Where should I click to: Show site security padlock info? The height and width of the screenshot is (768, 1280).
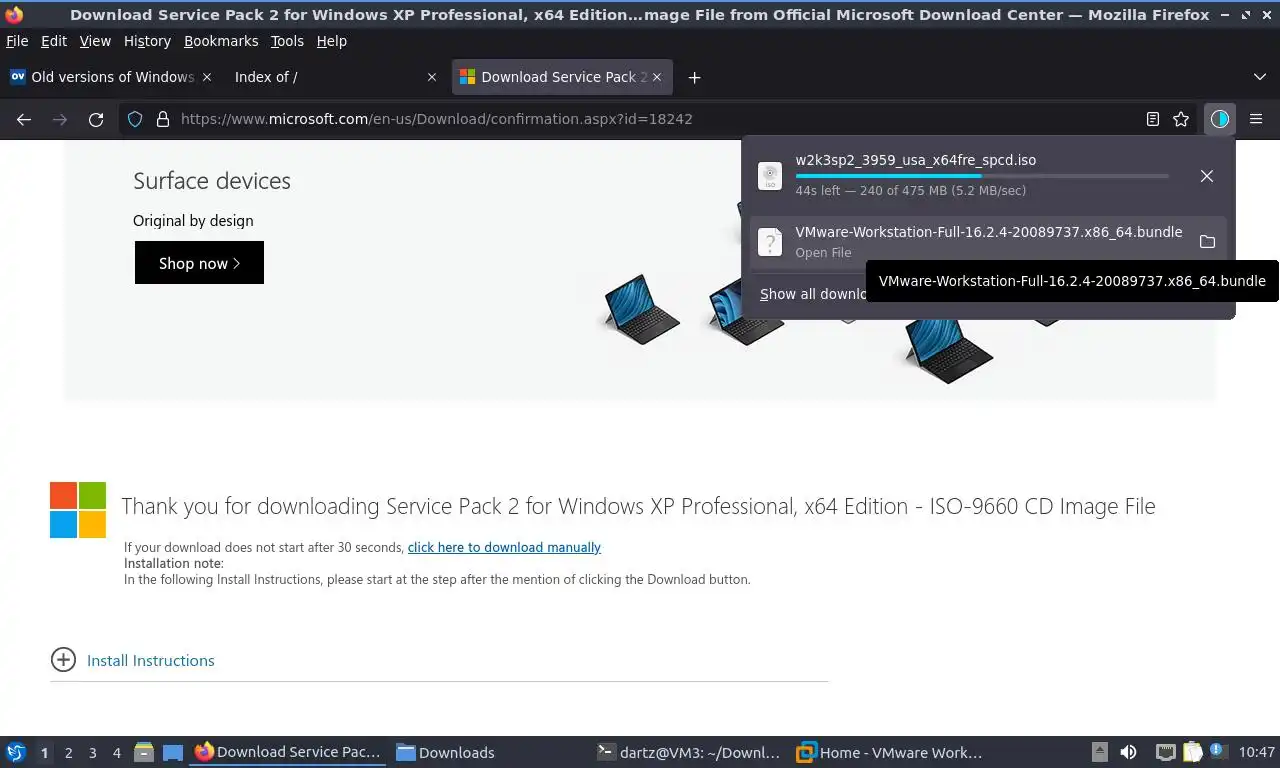[163, 119]
